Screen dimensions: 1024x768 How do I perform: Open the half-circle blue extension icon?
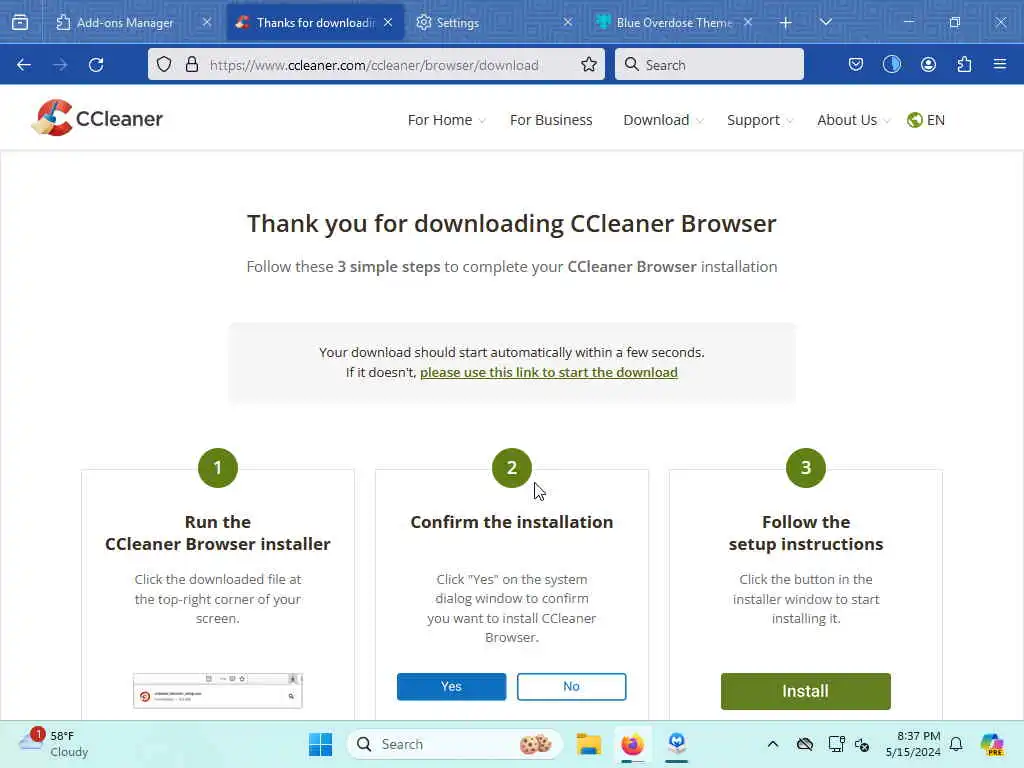891,65
